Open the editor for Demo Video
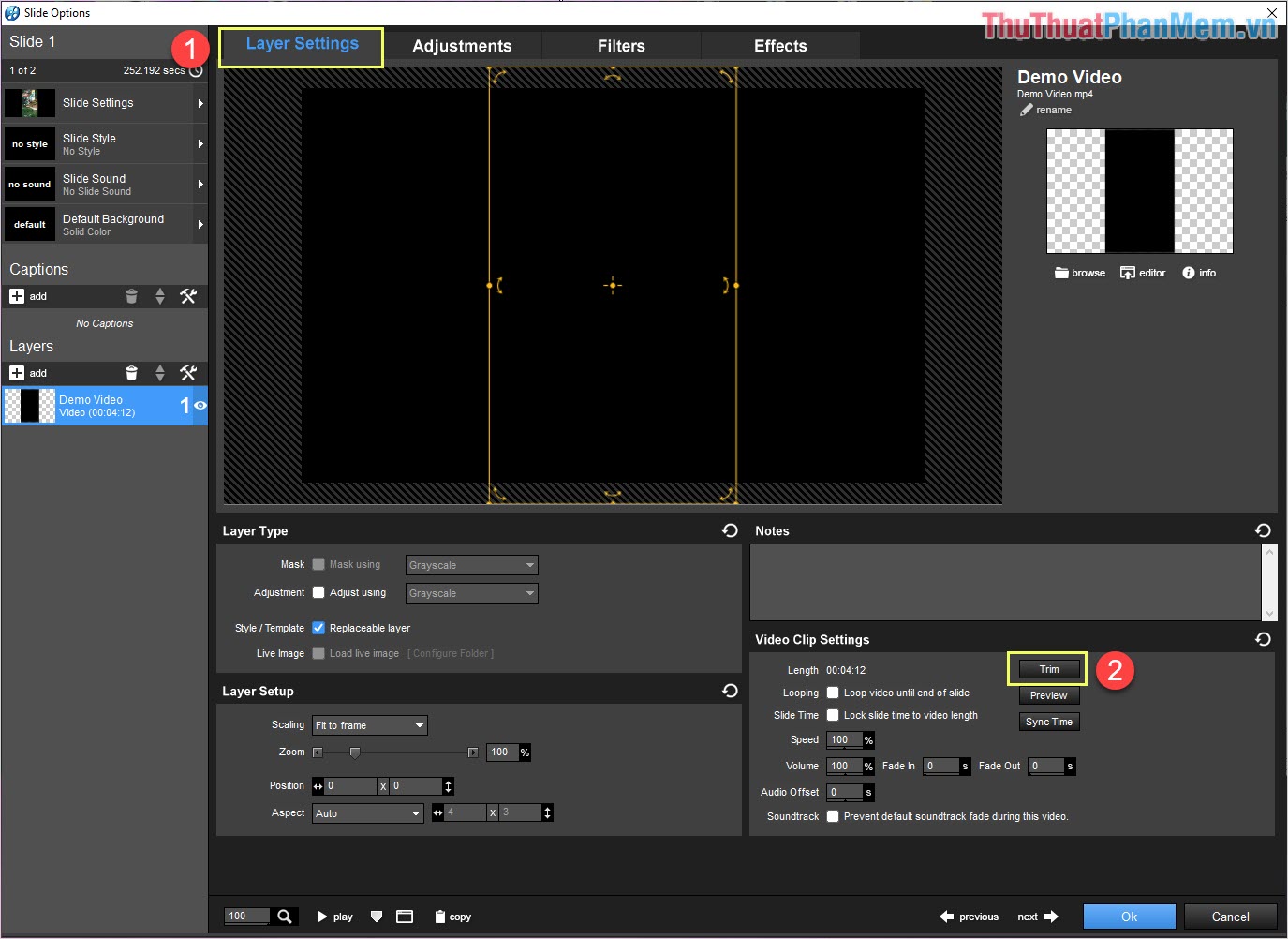Image resolution: width=1288 pixels, height=939 pixels. click(x=1142, y=273)
